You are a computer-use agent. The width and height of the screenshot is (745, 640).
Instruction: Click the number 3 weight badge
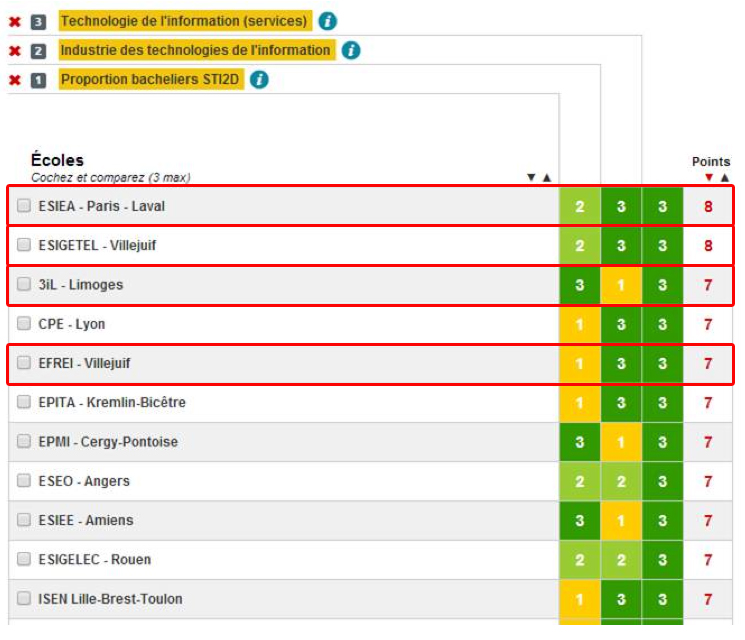[38, 22]
